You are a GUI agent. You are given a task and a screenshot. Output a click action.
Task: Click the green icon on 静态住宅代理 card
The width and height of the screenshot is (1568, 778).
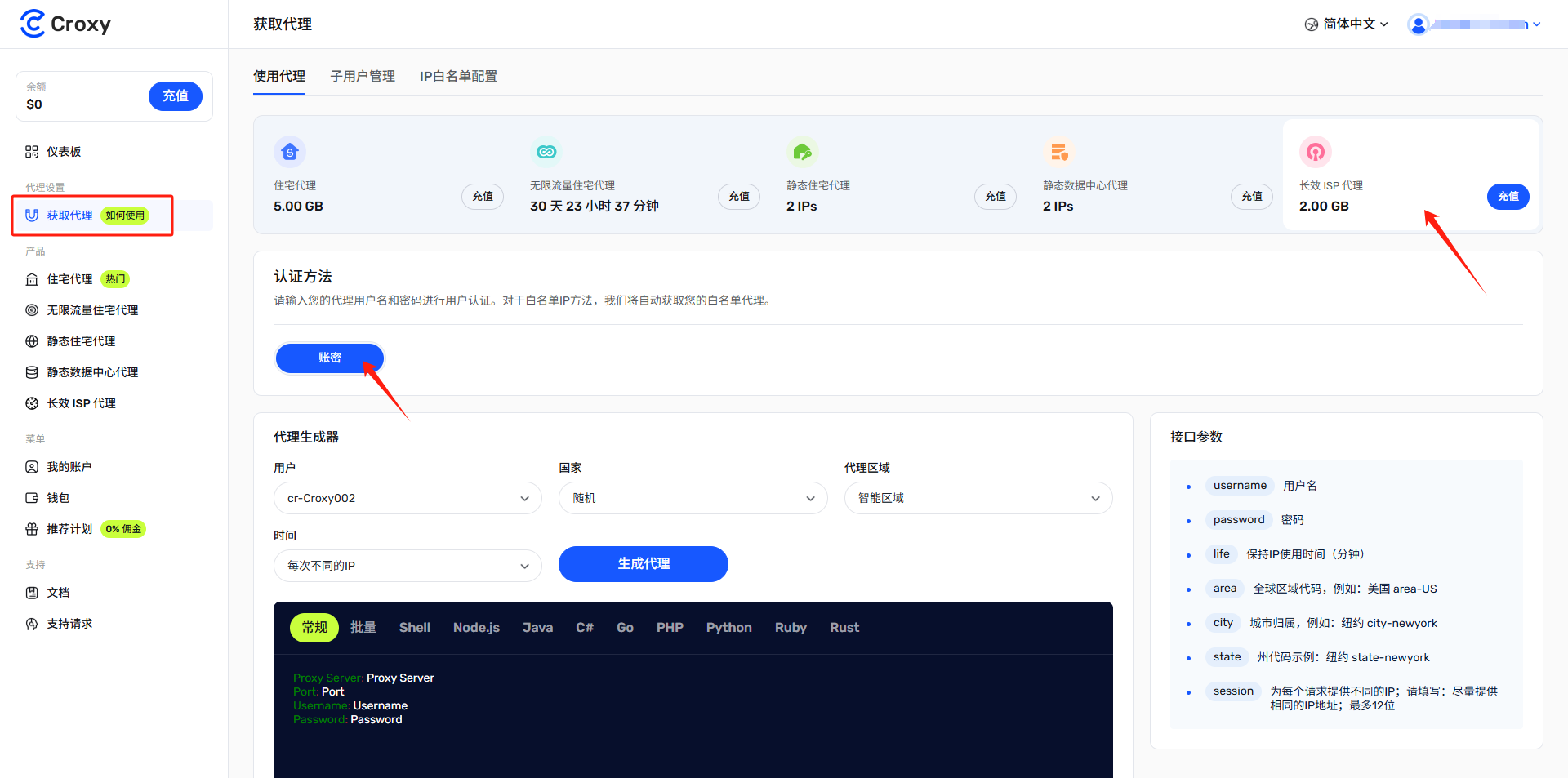(x=803, y=152)
